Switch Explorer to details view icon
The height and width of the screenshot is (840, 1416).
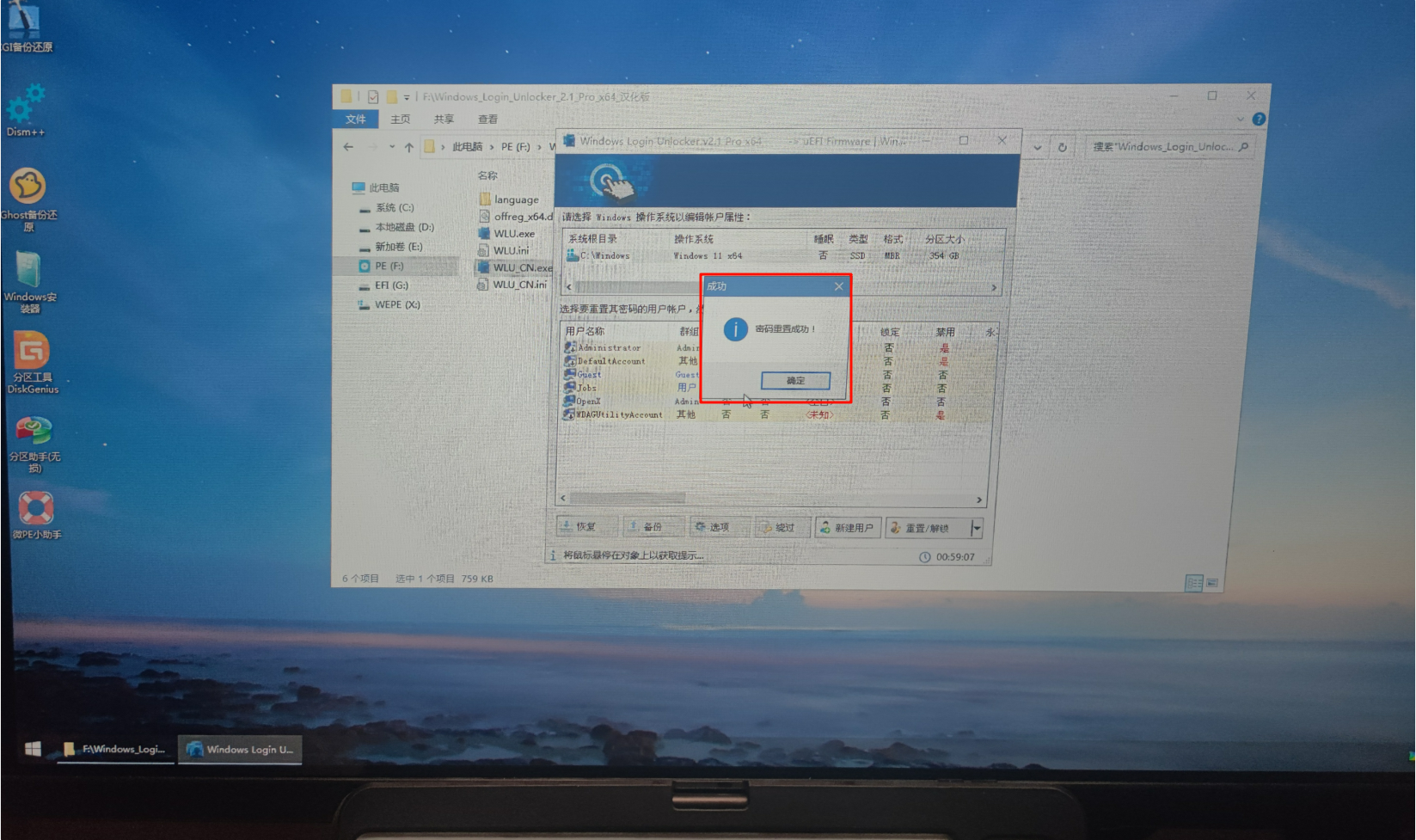coord(1193,583)
